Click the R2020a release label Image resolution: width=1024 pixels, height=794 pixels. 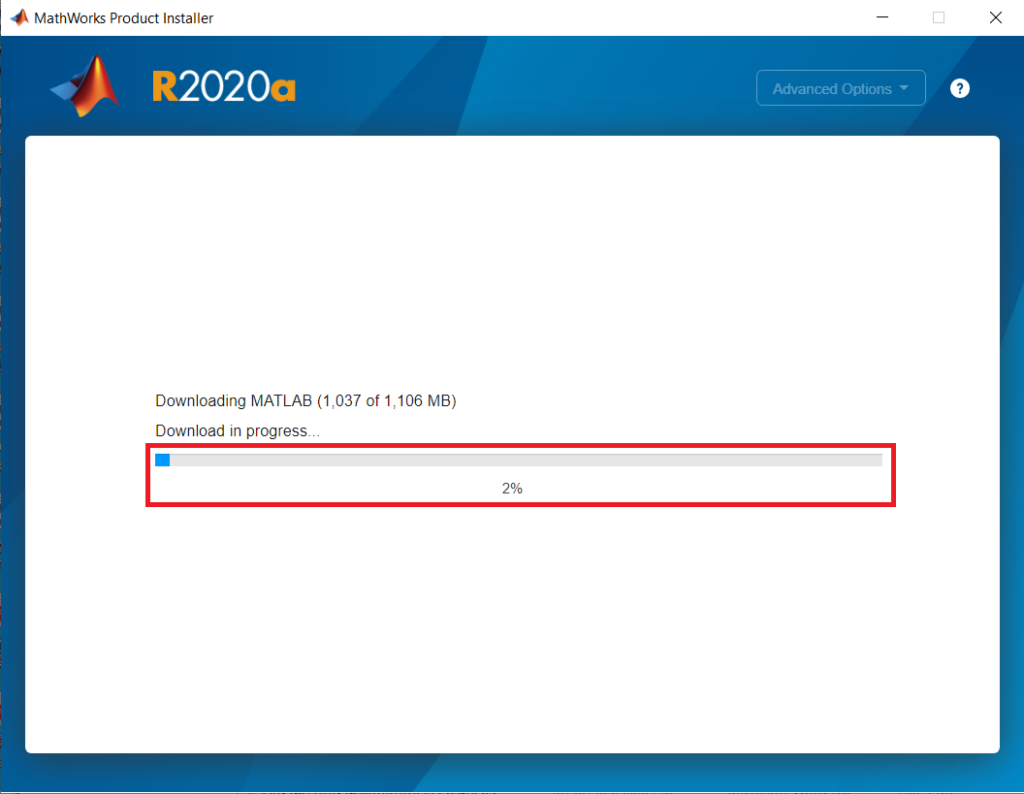coord(224,88)
